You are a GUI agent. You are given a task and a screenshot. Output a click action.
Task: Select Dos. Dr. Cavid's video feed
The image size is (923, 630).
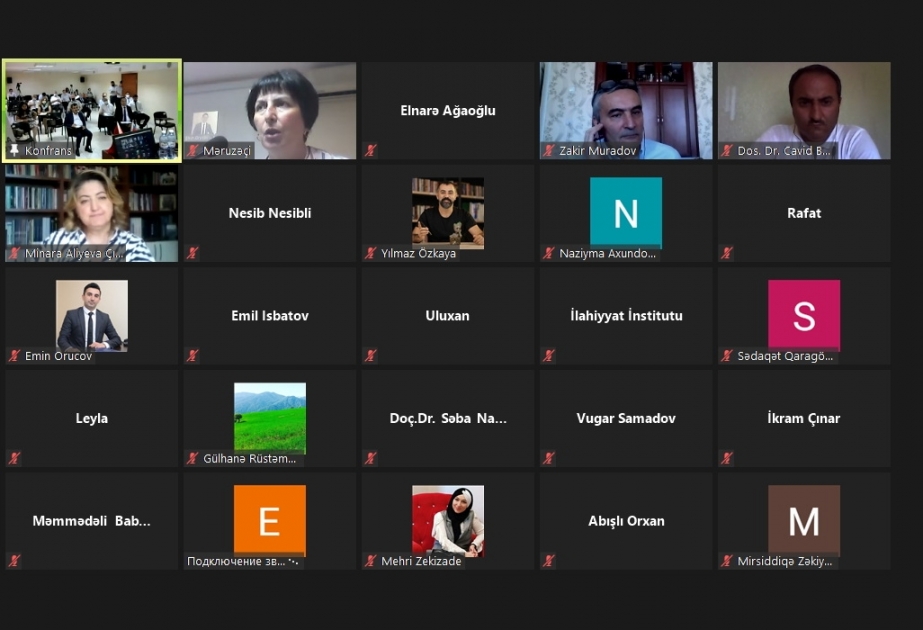pyautogui.click(x=804, y=111)
